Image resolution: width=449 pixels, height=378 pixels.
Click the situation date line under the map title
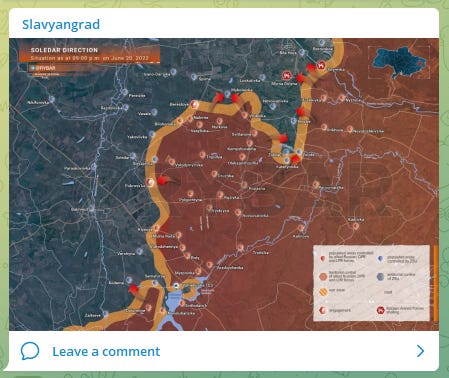click(89, 58)
